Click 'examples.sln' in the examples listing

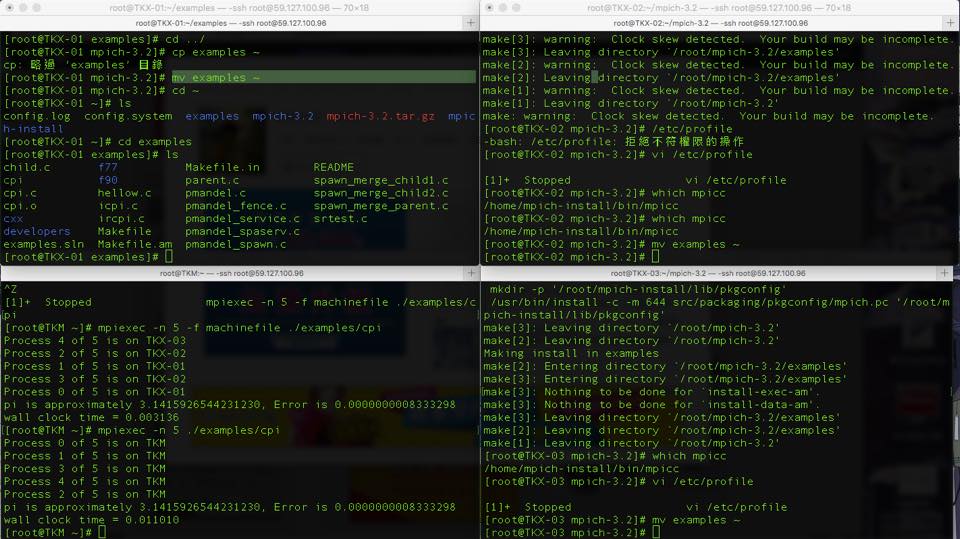43,244
